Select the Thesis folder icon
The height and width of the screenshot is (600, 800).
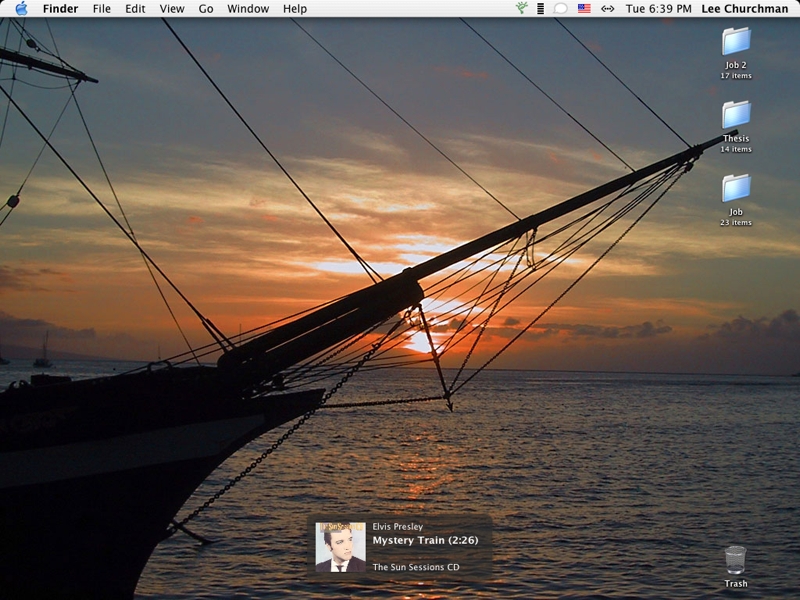[736, 115]
